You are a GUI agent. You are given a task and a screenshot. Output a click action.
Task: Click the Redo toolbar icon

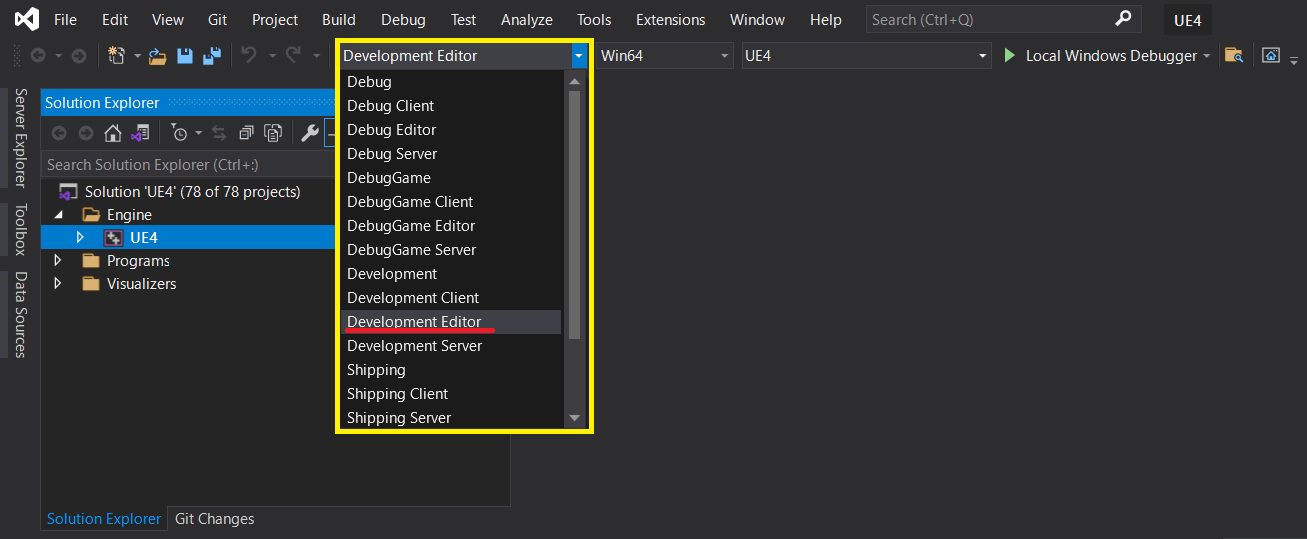(x=294, y=56)
